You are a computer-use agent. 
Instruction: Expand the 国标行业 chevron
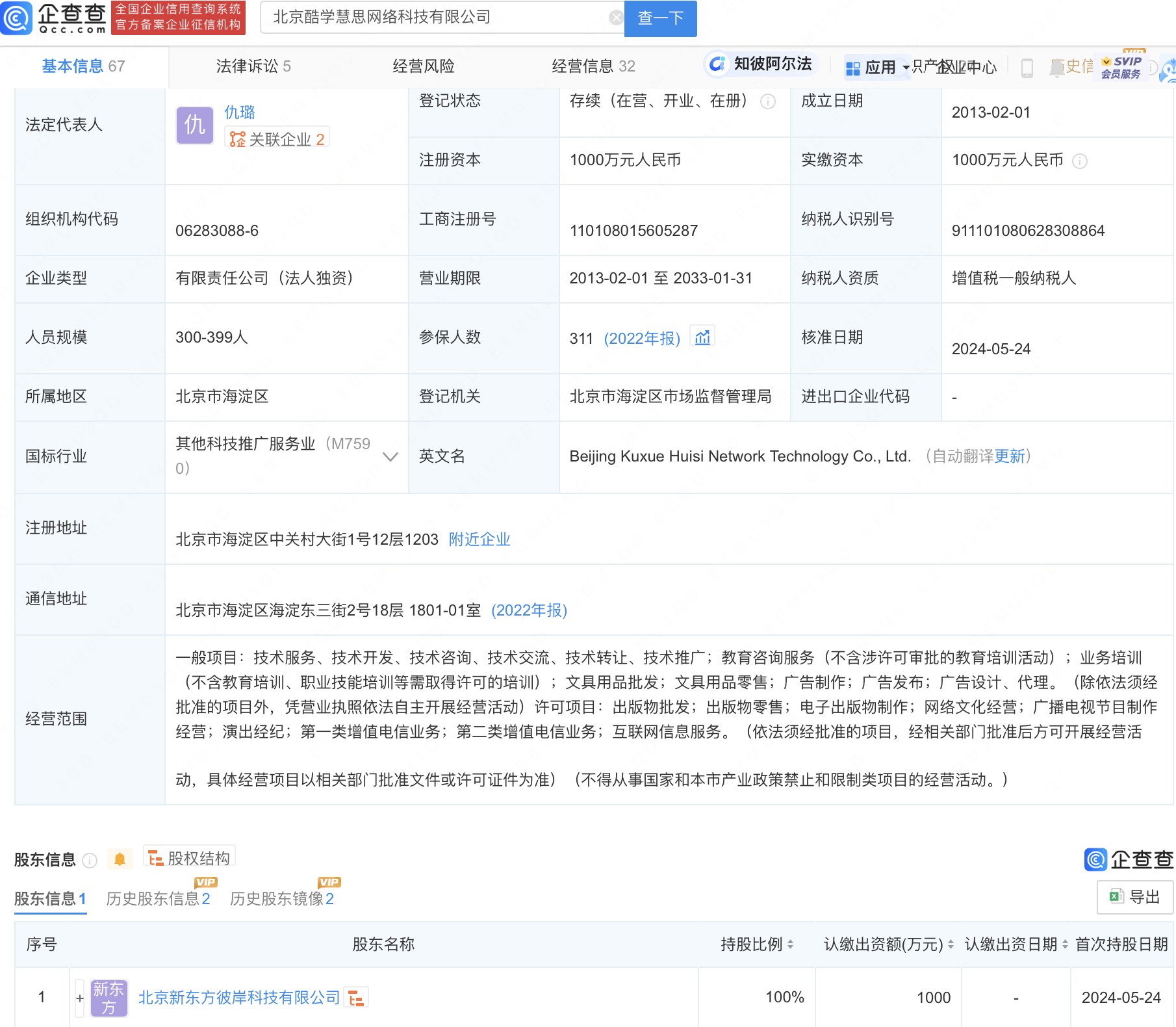(x=390, y=457)
